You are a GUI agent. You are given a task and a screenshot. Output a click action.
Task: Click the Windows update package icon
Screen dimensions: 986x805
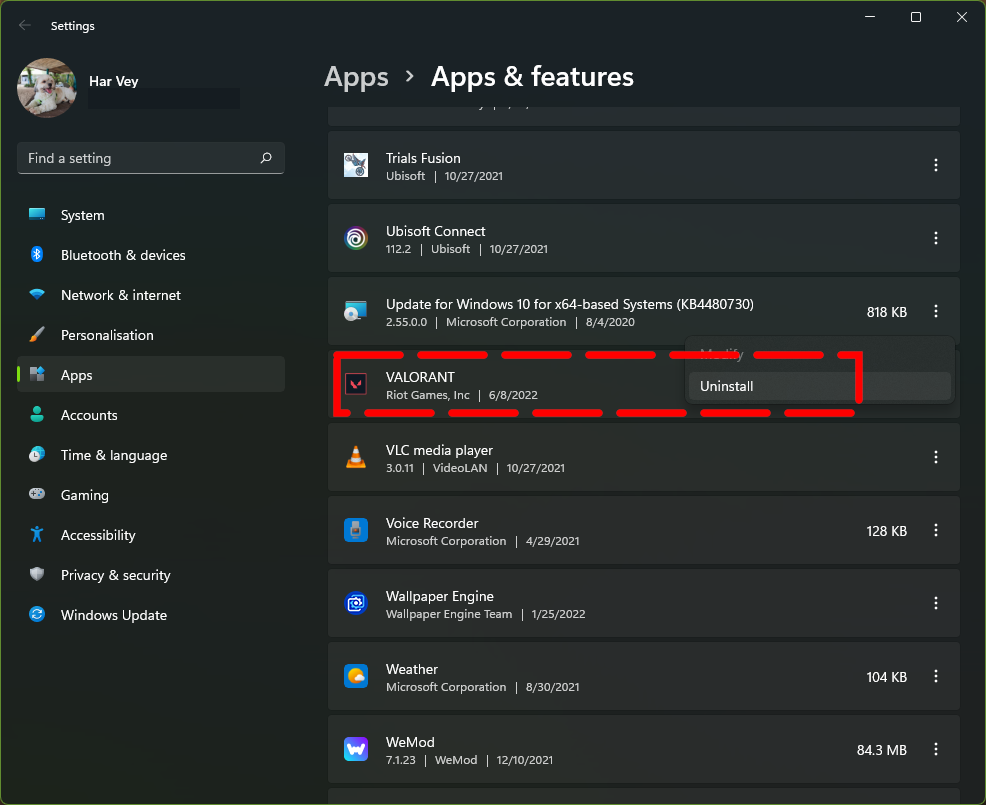click(356, 311)
